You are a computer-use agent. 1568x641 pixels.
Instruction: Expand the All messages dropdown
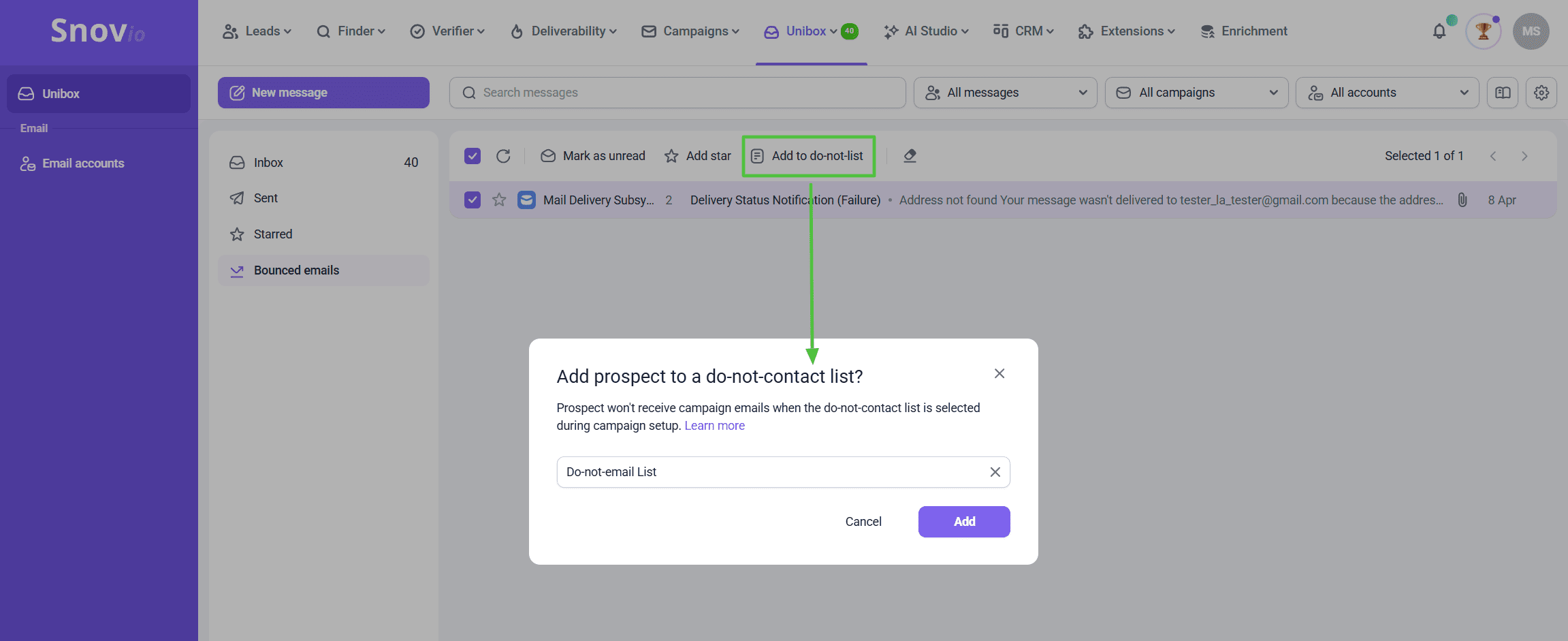1005,93
